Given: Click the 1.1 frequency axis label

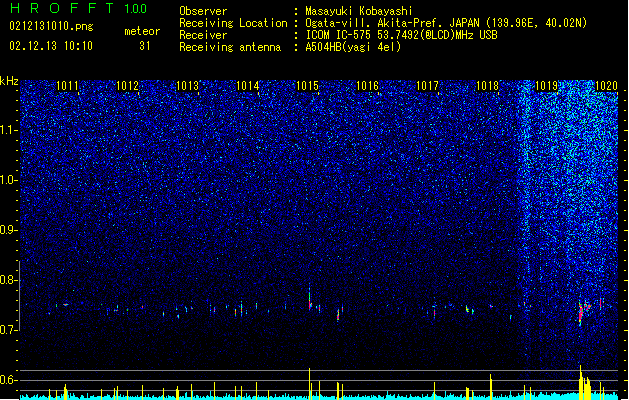Looking at the screenshot, I should point(9,130).
